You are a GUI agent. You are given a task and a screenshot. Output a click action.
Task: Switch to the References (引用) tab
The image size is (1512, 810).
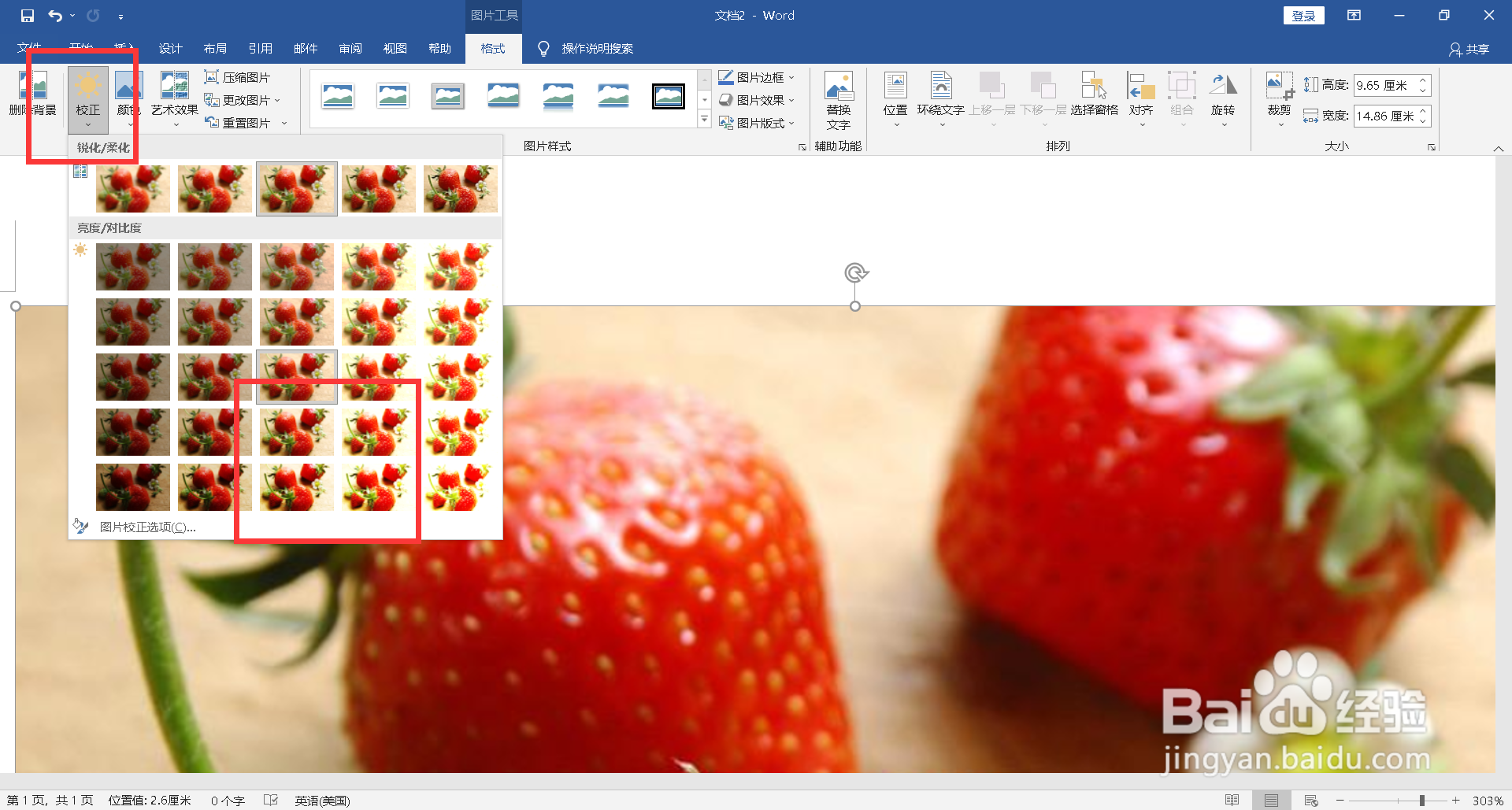260,49
